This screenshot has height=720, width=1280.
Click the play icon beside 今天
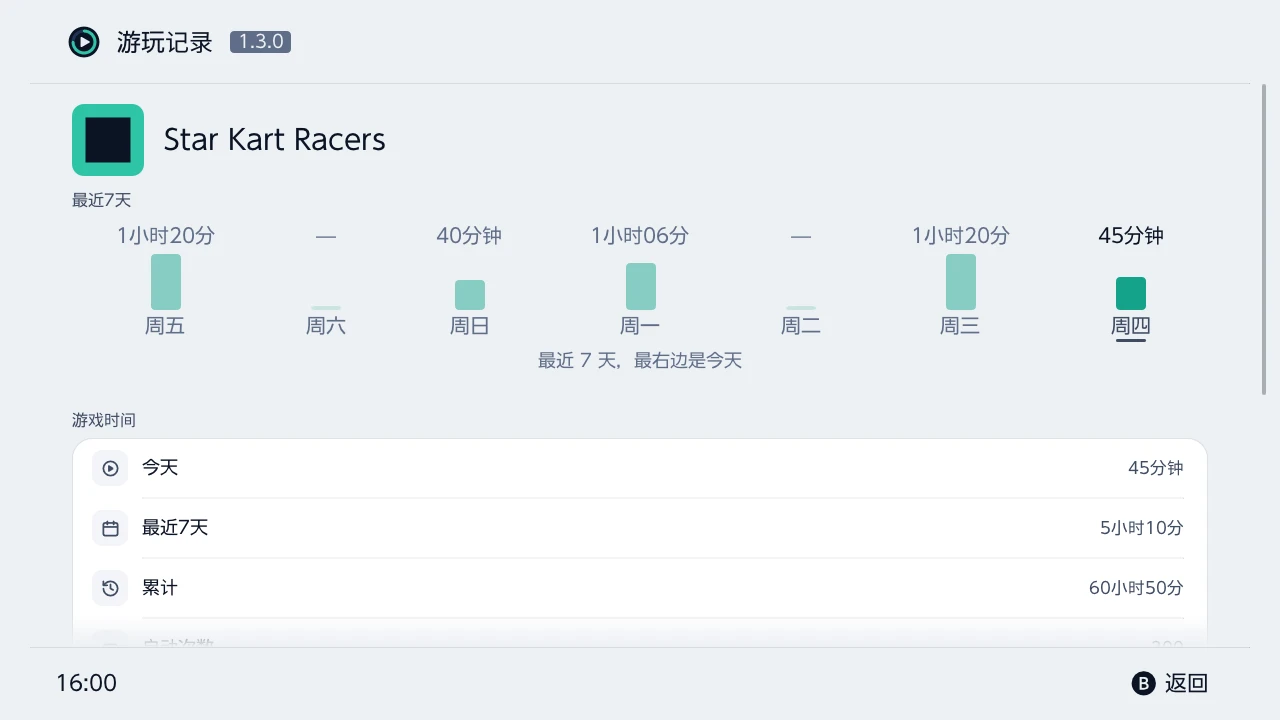[x=110, y=468]
